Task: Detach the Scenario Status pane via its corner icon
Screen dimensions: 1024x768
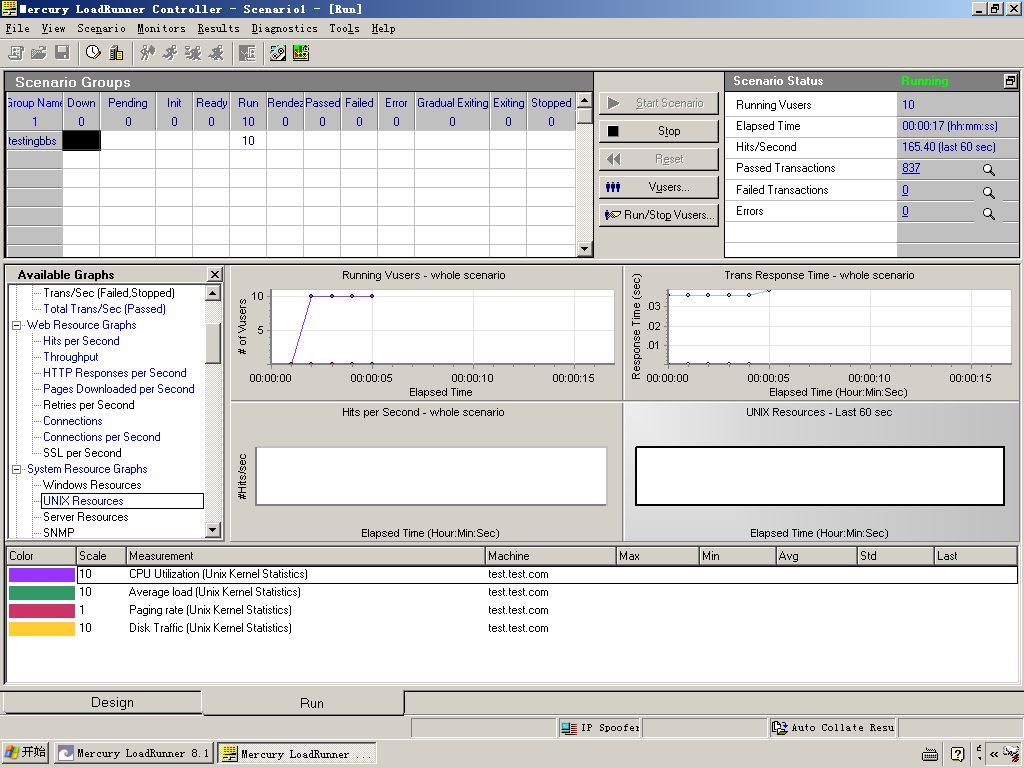Action: 1010,81
